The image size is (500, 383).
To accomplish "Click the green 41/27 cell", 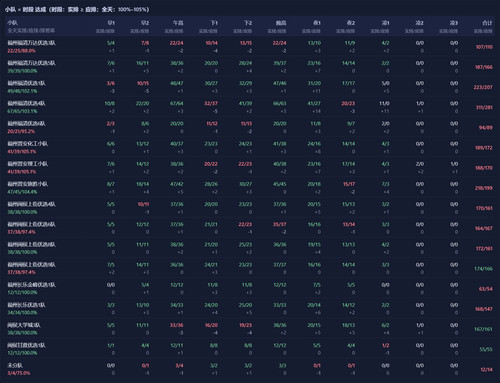I will (x=314, y=103).
